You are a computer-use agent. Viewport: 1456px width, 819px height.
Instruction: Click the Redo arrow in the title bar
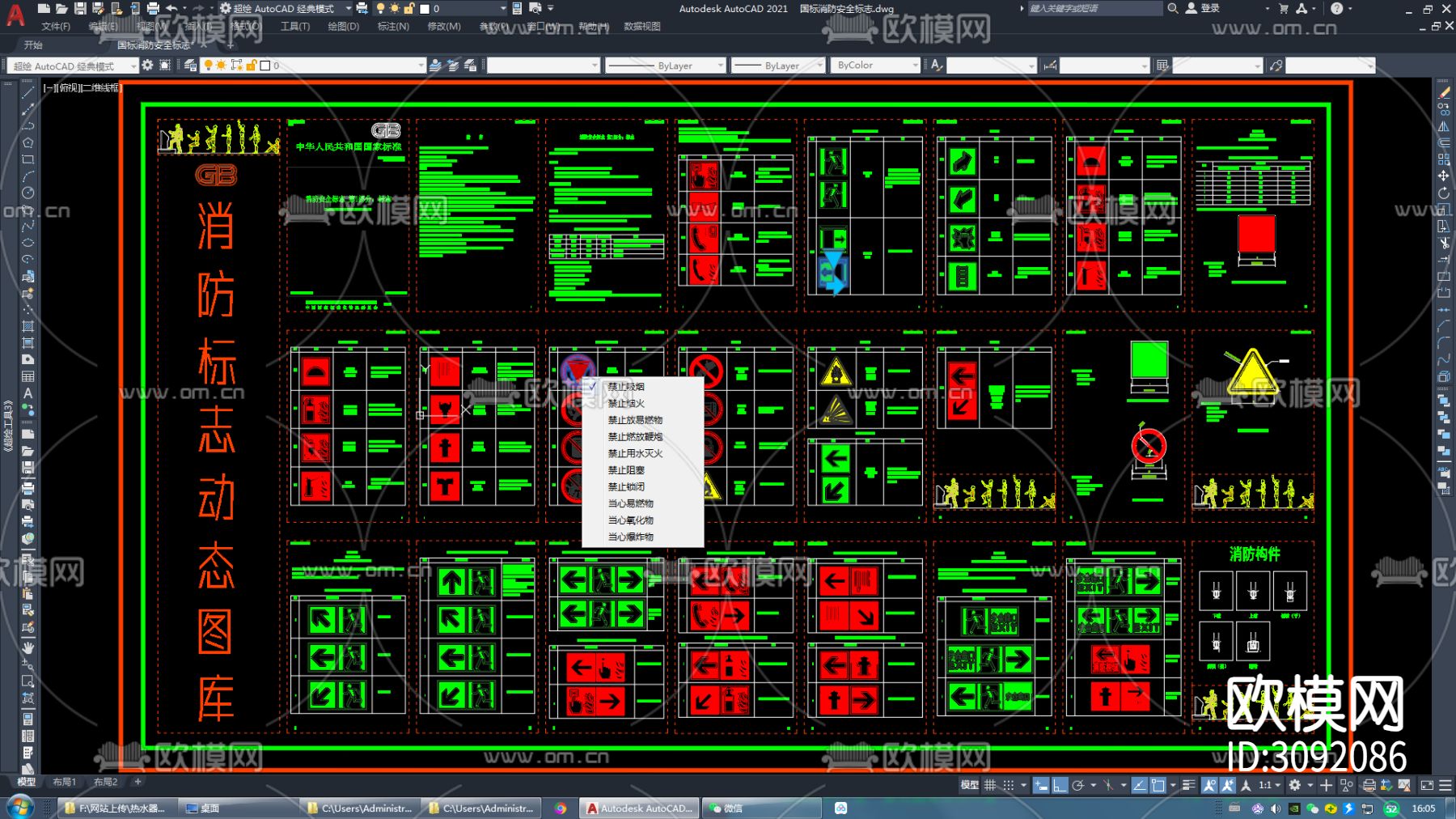[x=198, y=8]
